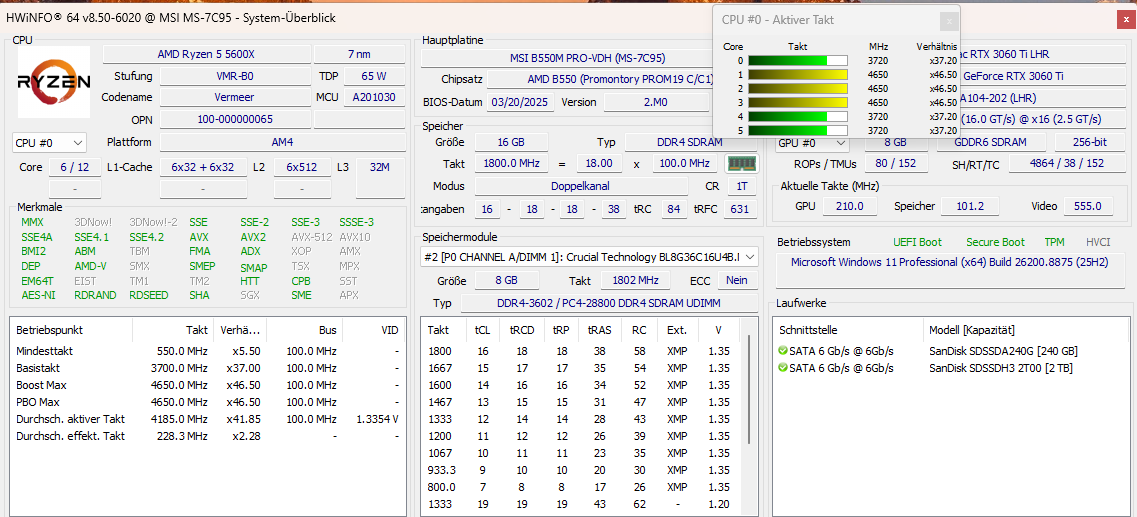Click the HVCI indicator
The height and width of the screenshot is (517, 1137).
click(1099, 242)
